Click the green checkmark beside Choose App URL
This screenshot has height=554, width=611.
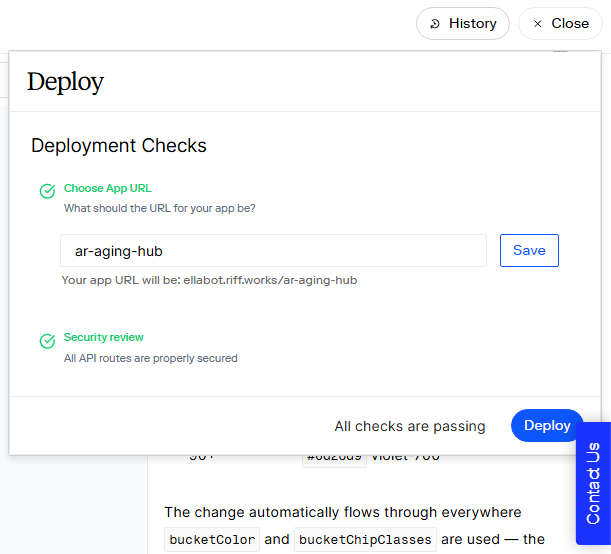[x=48, y=191]
